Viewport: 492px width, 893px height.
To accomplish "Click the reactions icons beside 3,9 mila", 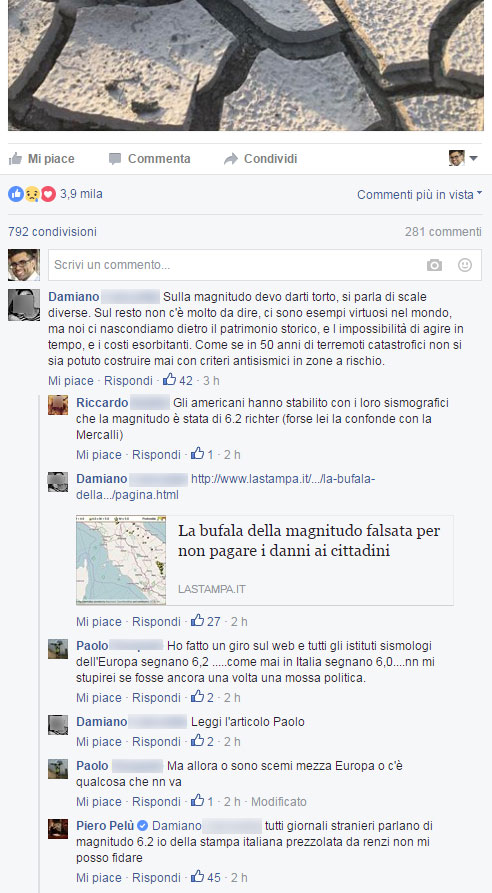I will [x=32, y=194].
